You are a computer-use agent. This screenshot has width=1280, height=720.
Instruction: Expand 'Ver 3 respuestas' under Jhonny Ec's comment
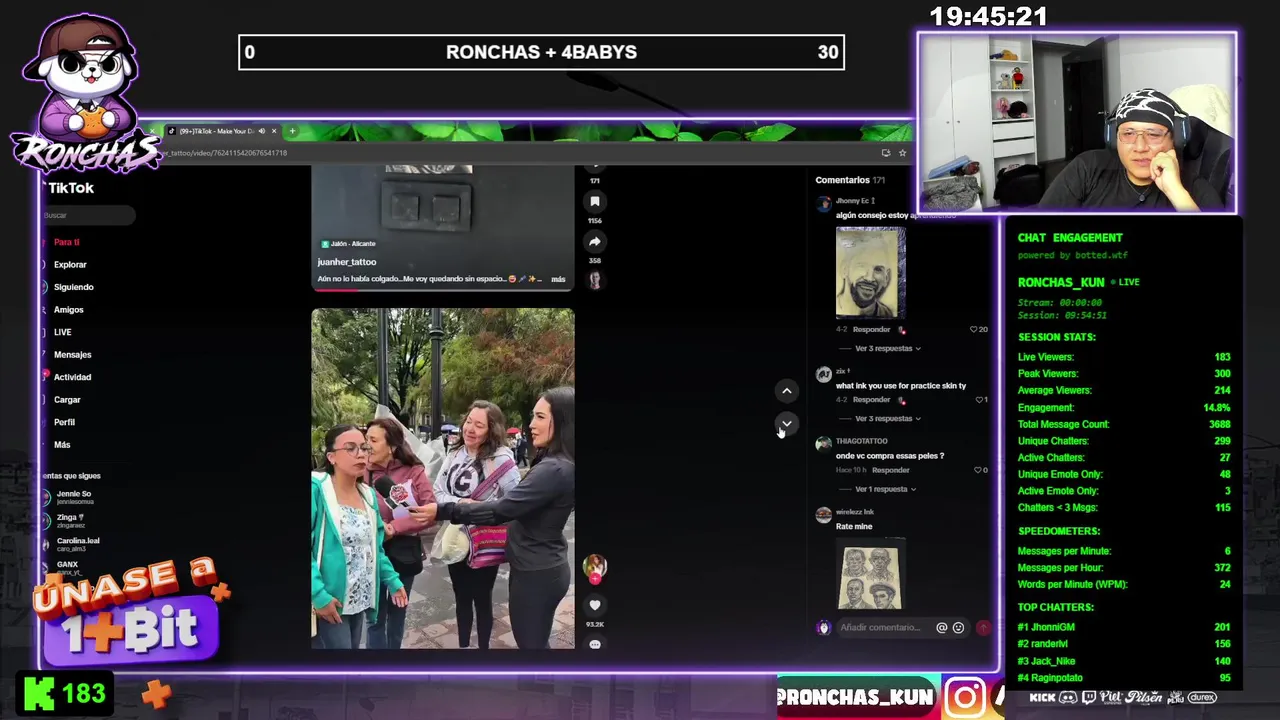[x=887, y=349]
